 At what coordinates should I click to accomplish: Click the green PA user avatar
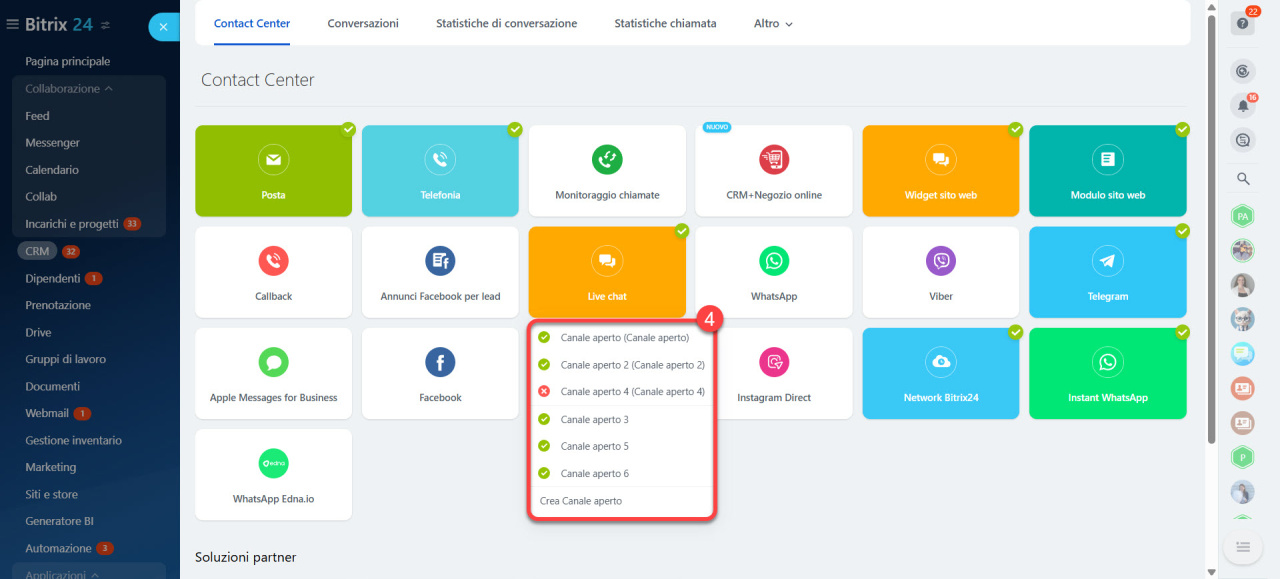coord(1243,216)
